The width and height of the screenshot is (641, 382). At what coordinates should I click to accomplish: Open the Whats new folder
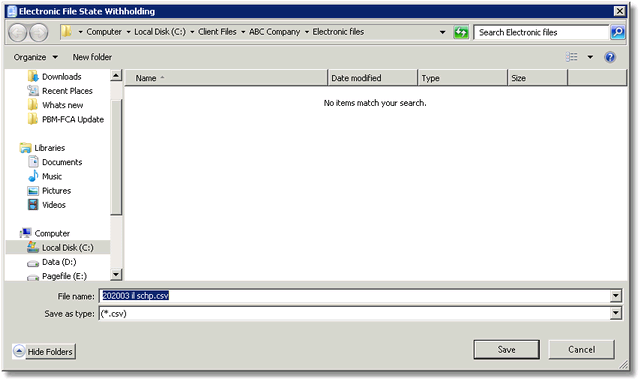(x=62, y=105)
